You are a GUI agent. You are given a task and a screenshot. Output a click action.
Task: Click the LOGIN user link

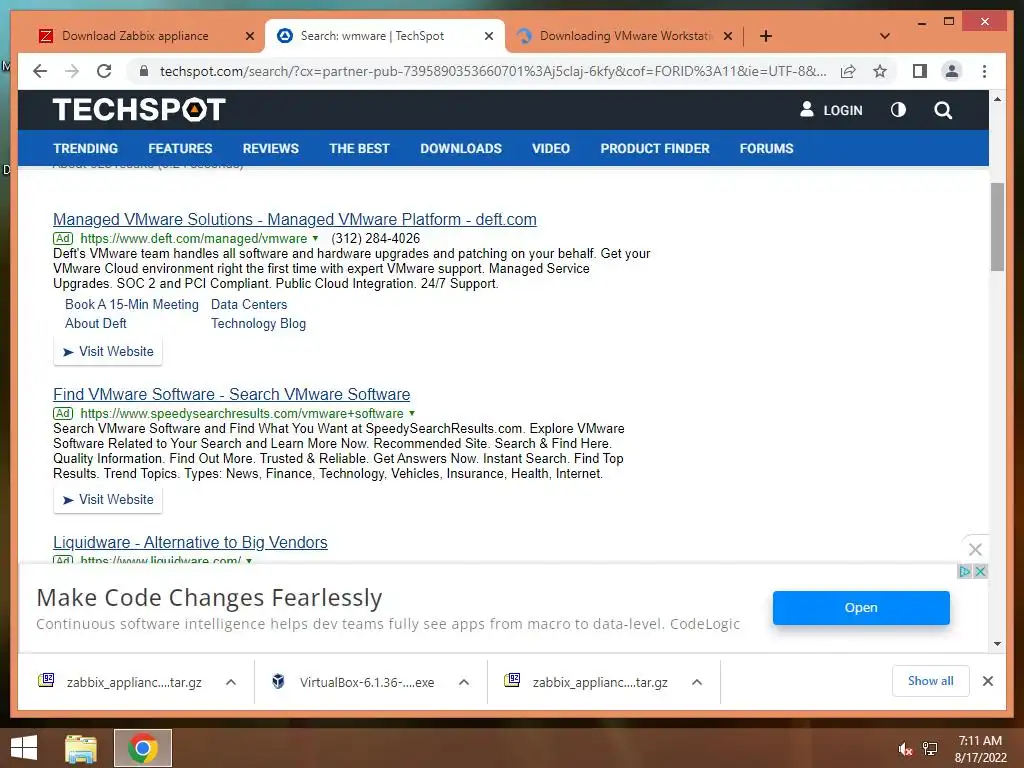[831, 110]
